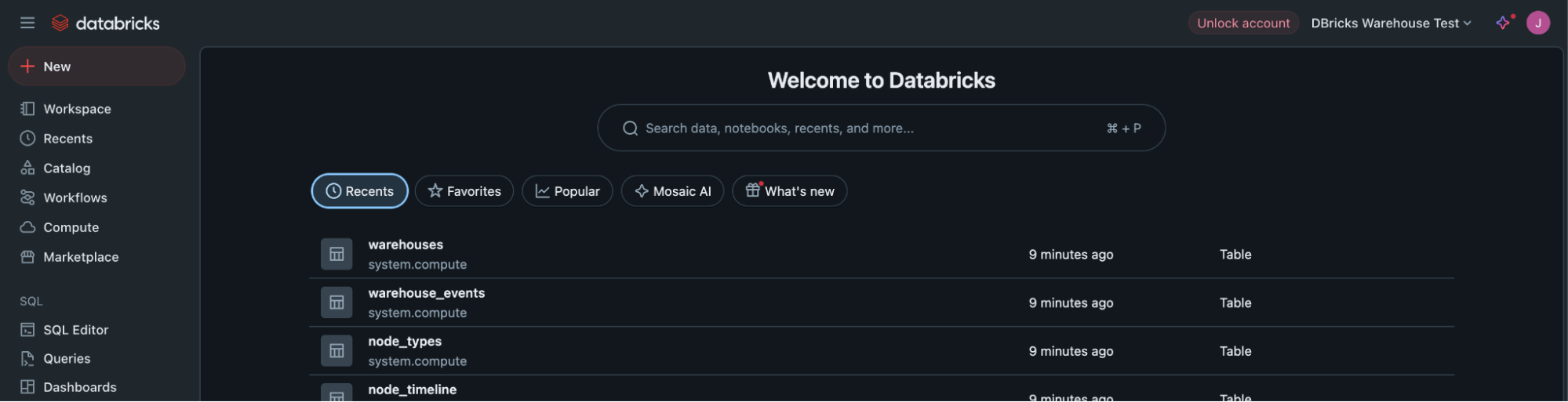Click the ⌘ + P shortcut hint

coord(1123,128)
